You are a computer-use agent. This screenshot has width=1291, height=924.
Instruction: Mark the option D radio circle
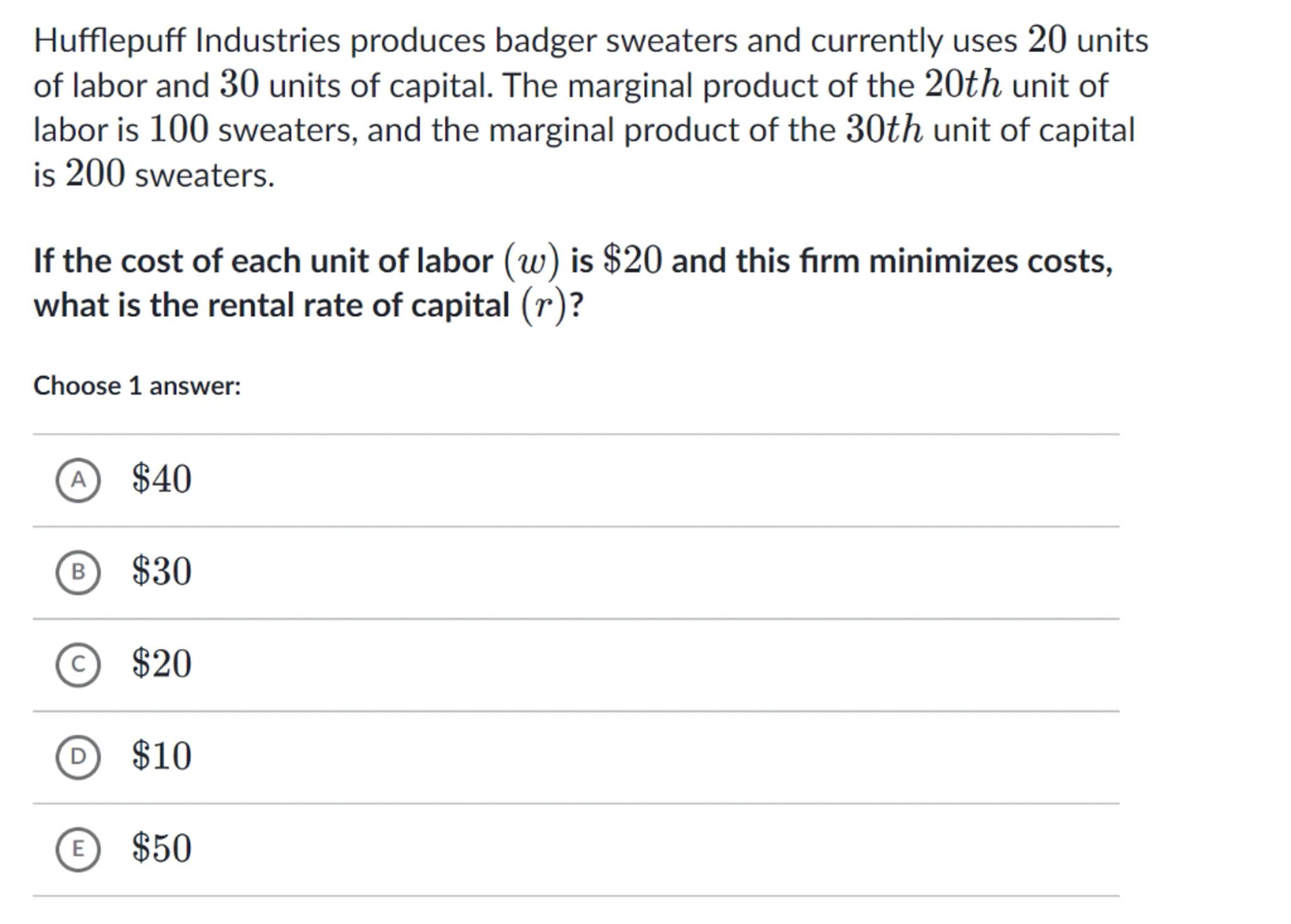click(x=78, y=756)
